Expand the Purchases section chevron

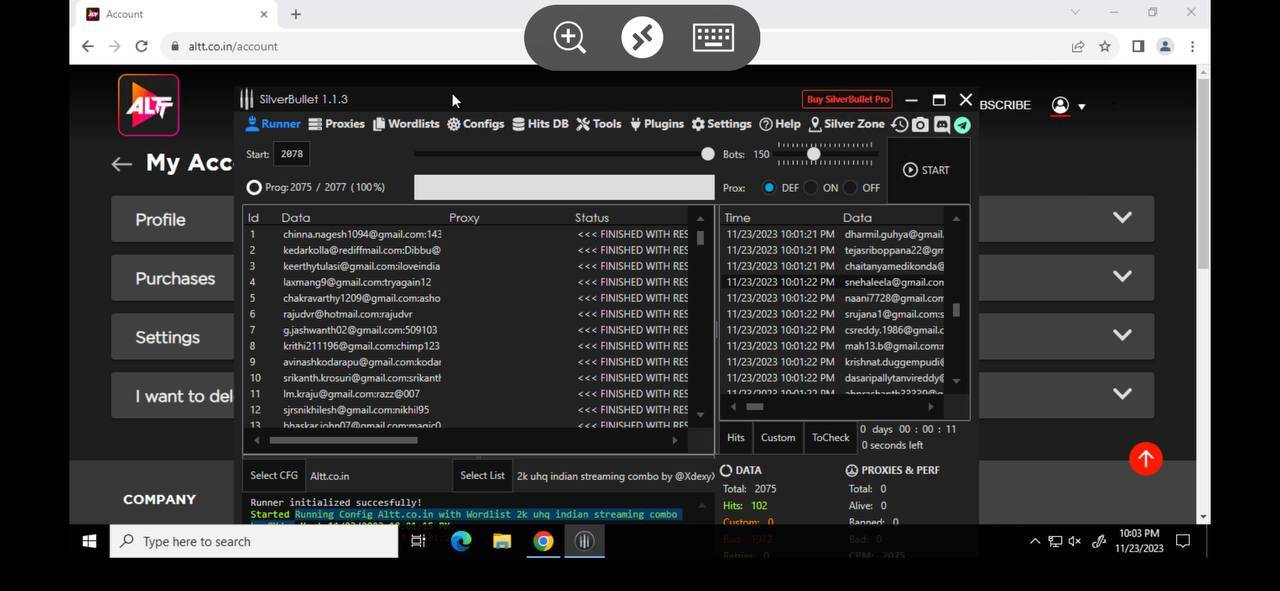click(1122, 277)
